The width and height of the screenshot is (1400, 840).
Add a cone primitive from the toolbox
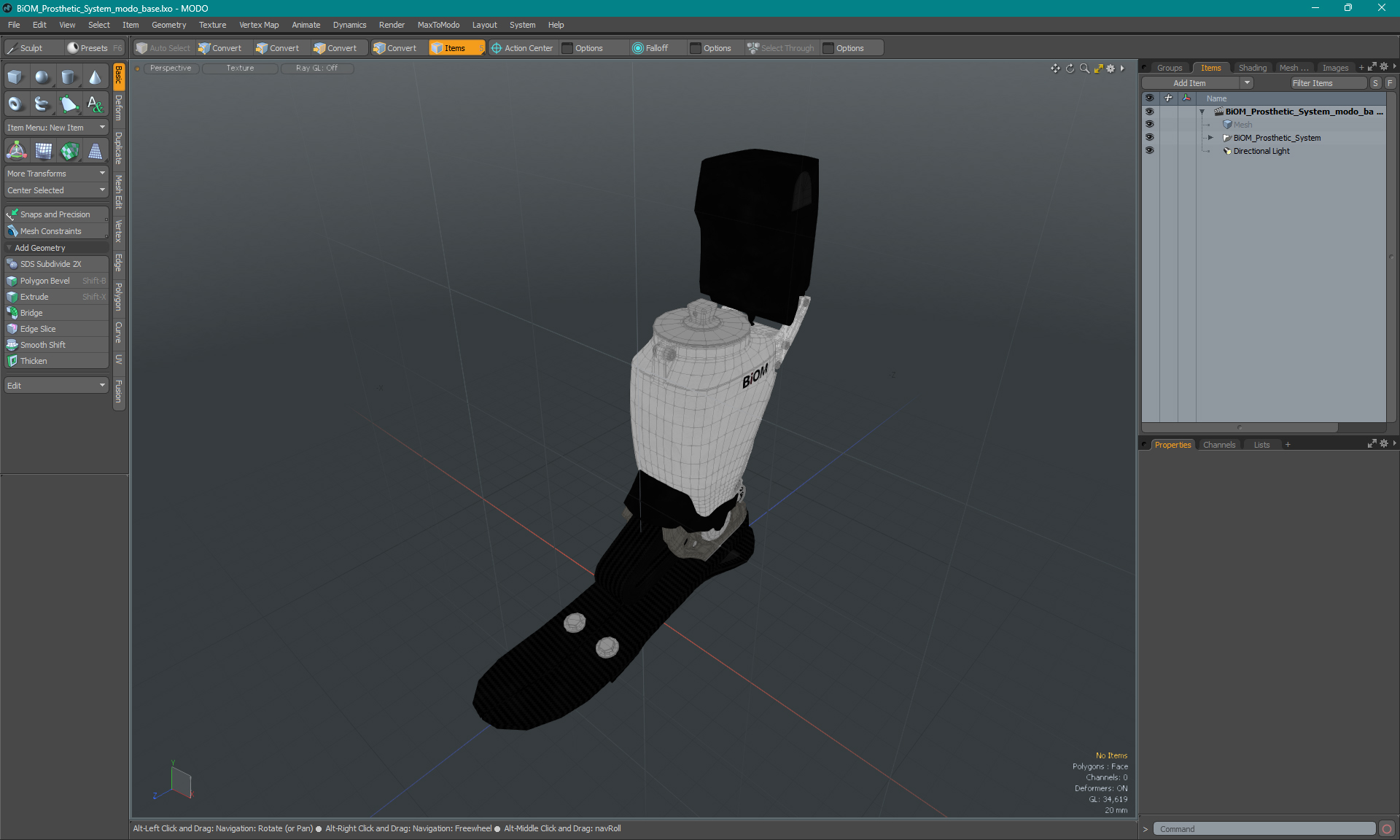click(95, 77)
